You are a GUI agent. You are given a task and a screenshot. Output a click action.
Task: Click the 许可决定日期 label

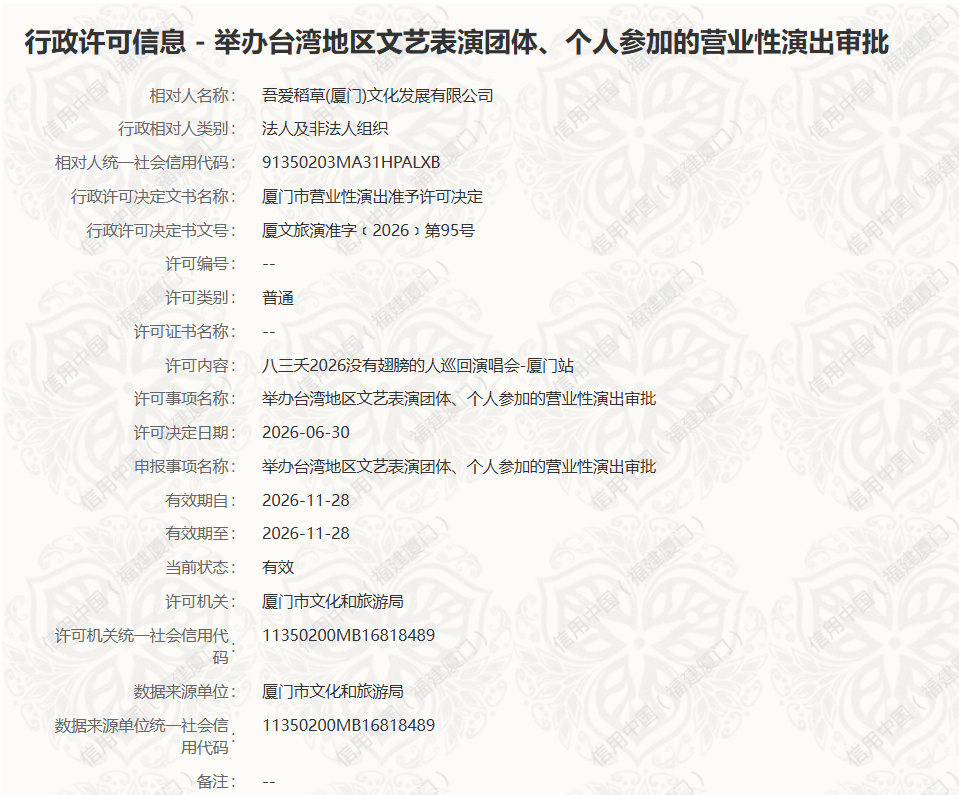185,432
